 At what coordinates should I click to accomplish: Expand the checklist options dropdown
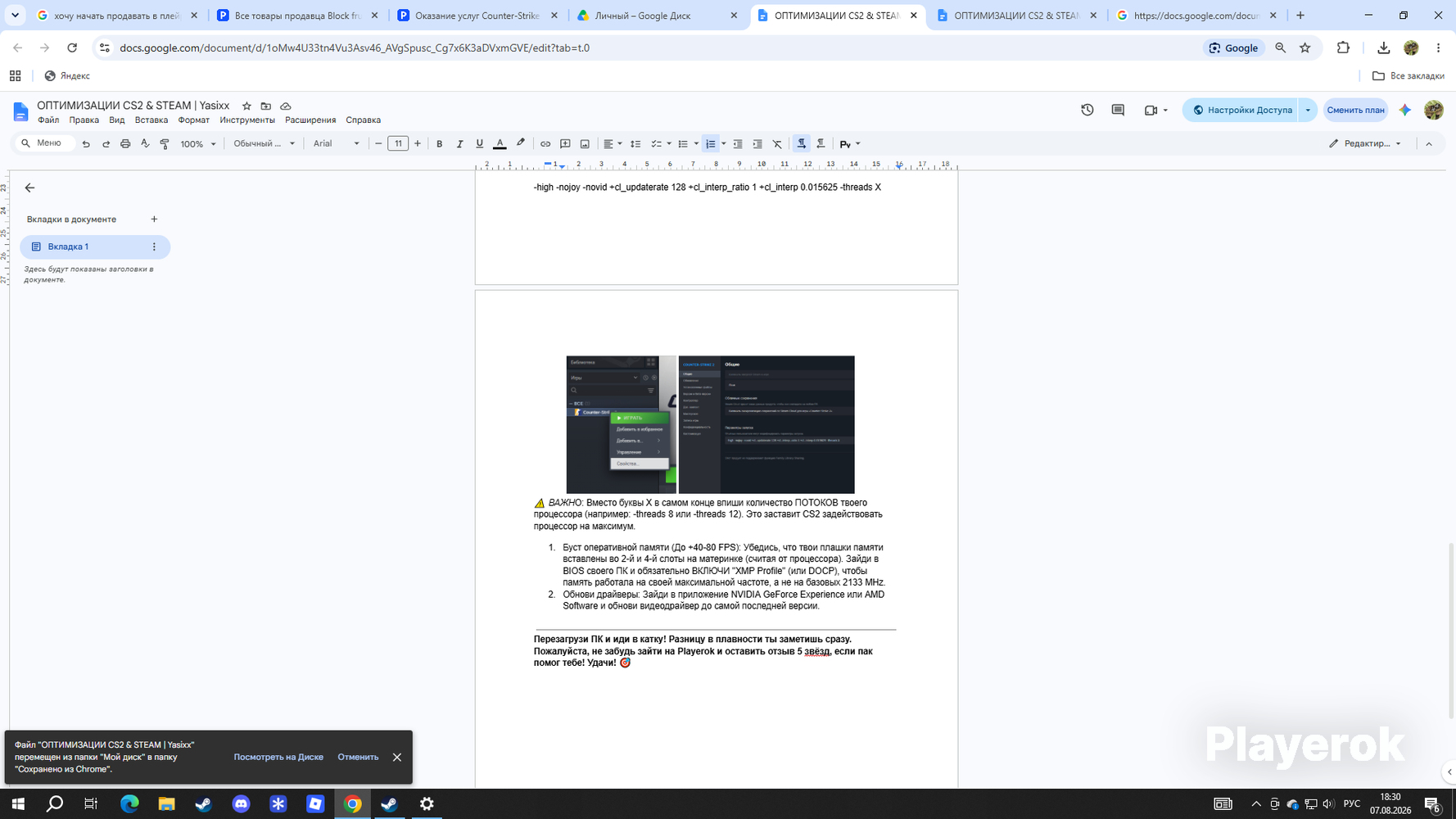(669, 144)
